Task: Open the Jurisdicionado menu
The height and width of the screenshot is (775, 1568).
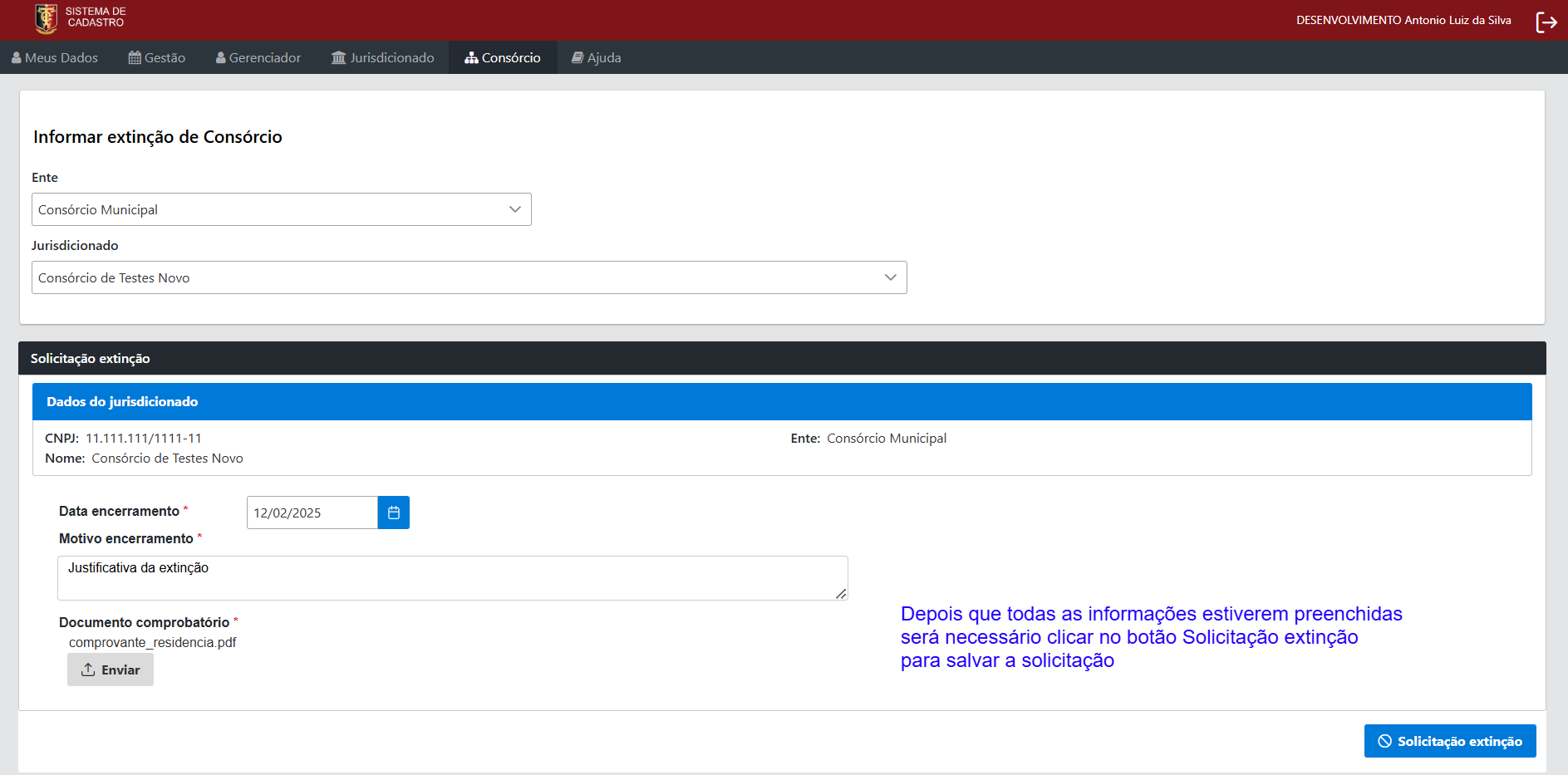Action: click(x=383, y=57)
